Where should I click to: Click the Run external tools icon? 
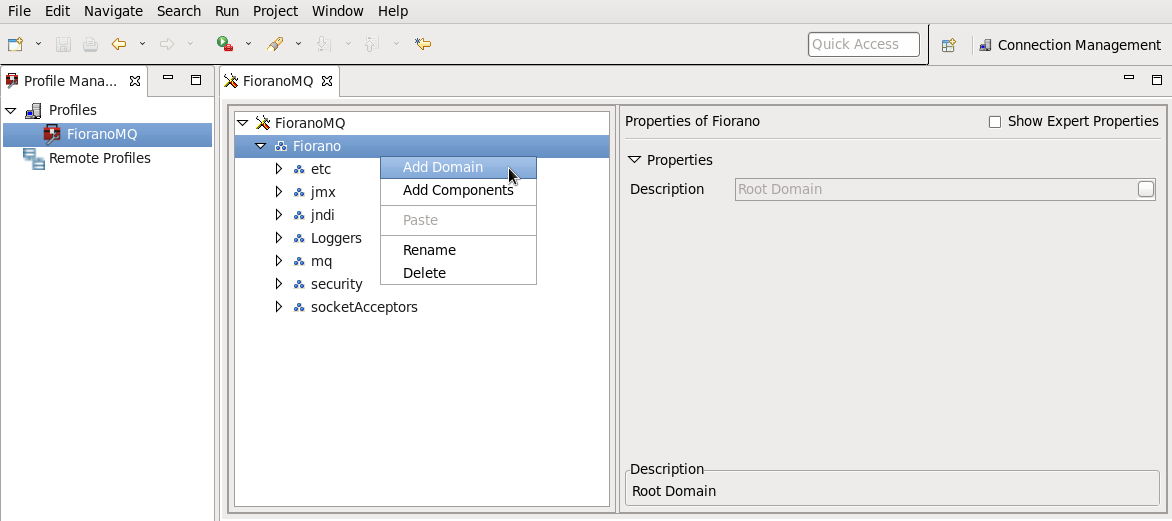point(224,44)
